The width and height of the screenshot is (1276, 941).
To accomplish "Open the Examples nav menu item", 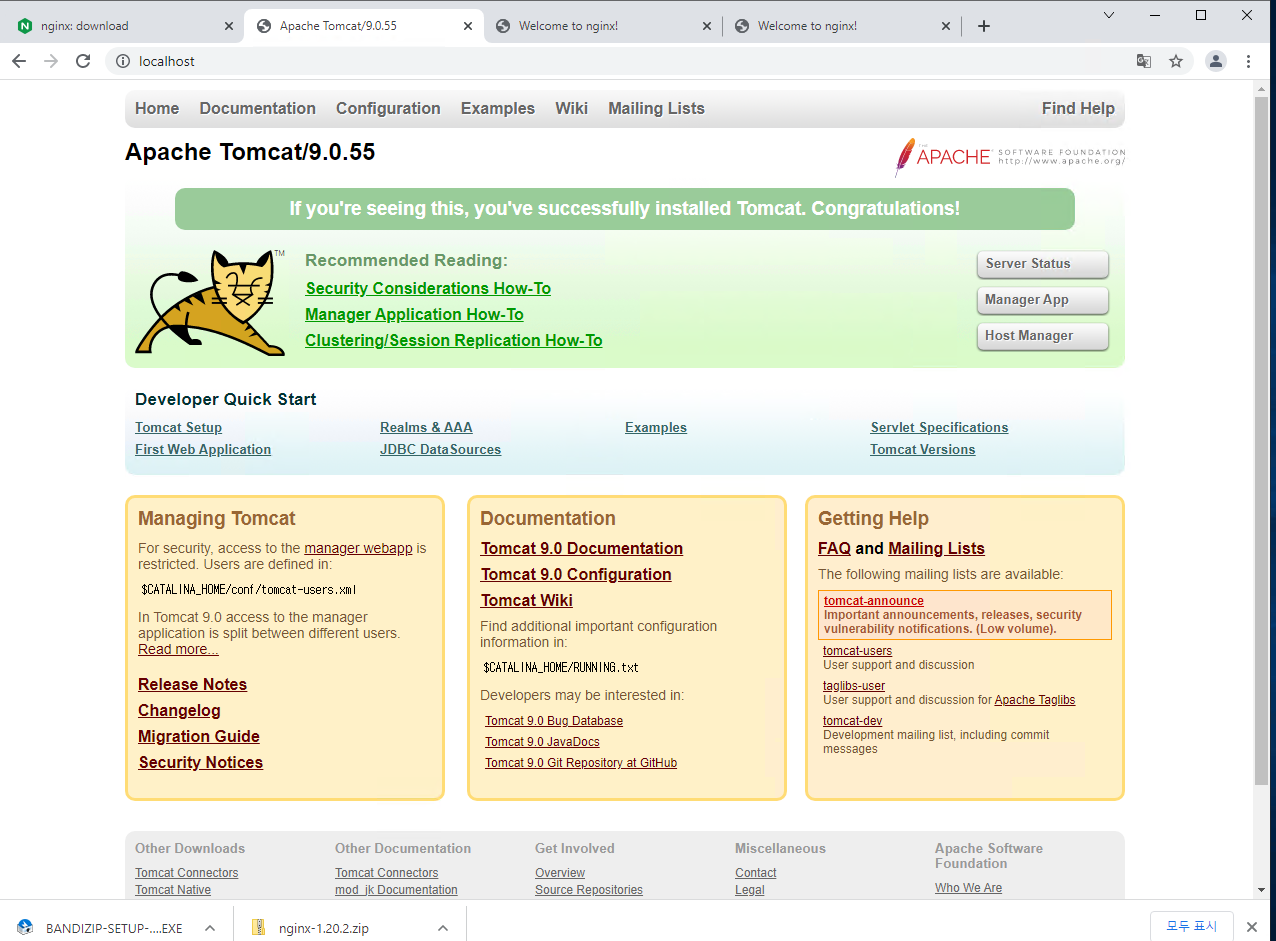I will [x=498, y=108].
